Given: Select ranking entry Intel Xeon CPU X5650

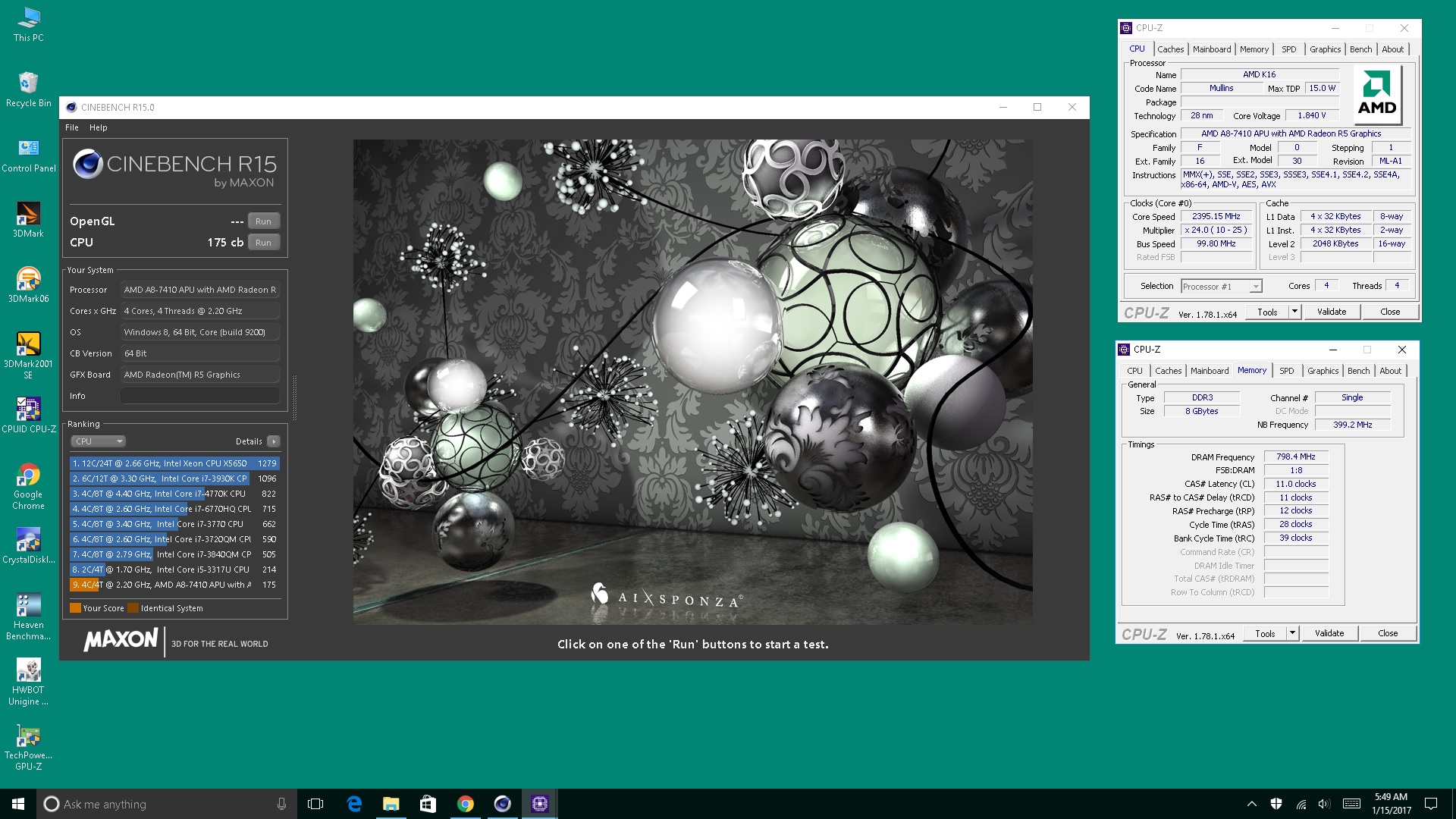Looking at the screenshot, I should coord(175,463).
